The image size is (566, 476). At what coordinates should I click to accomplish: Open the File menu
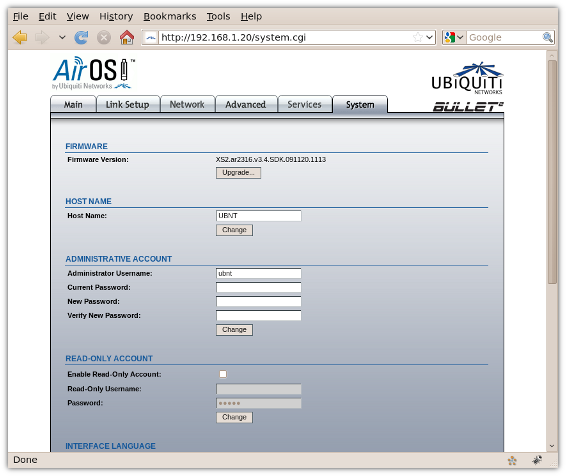(21, 16)
